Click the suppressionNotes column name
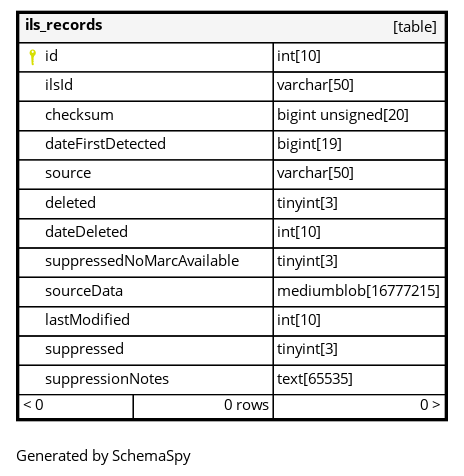 coord(107,379)
